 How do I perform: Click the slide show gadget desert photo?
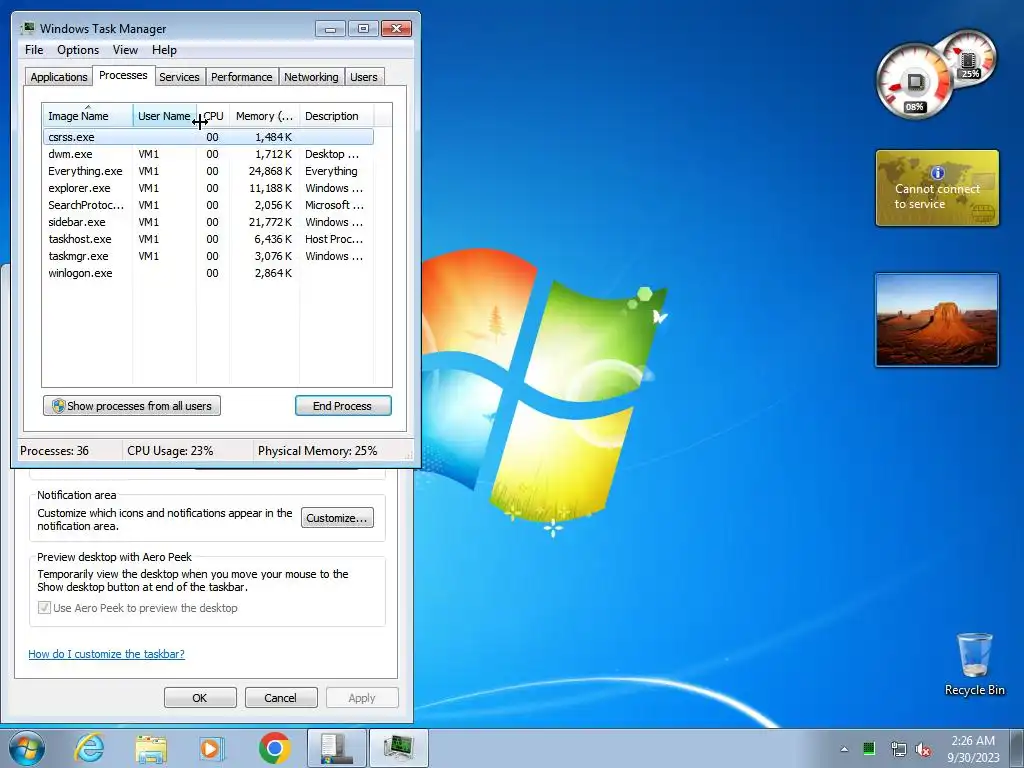point(937,320)
